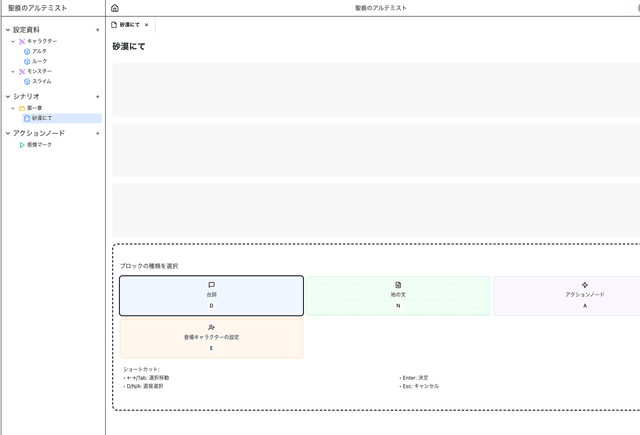This screenshot has width=640, height=435.
Task: Collapse the モンスター tree group
Action: pyautogui.click(x=13, y=71)
